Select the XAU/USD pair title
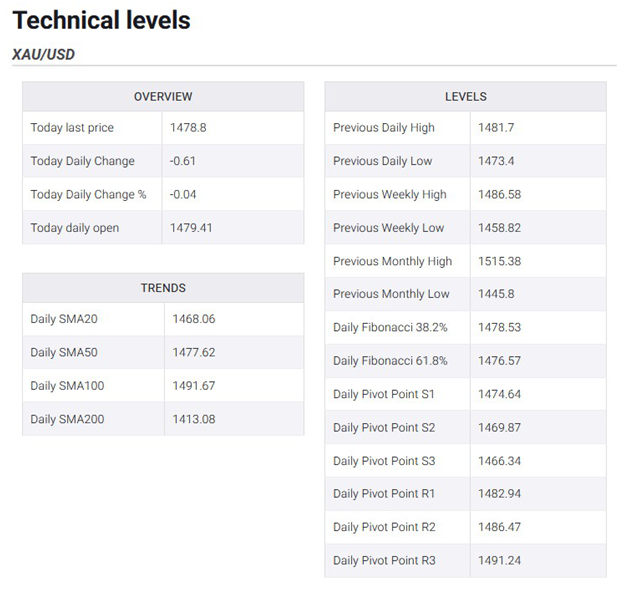Viewport: 628px width, 589px height. coord(43,54)
